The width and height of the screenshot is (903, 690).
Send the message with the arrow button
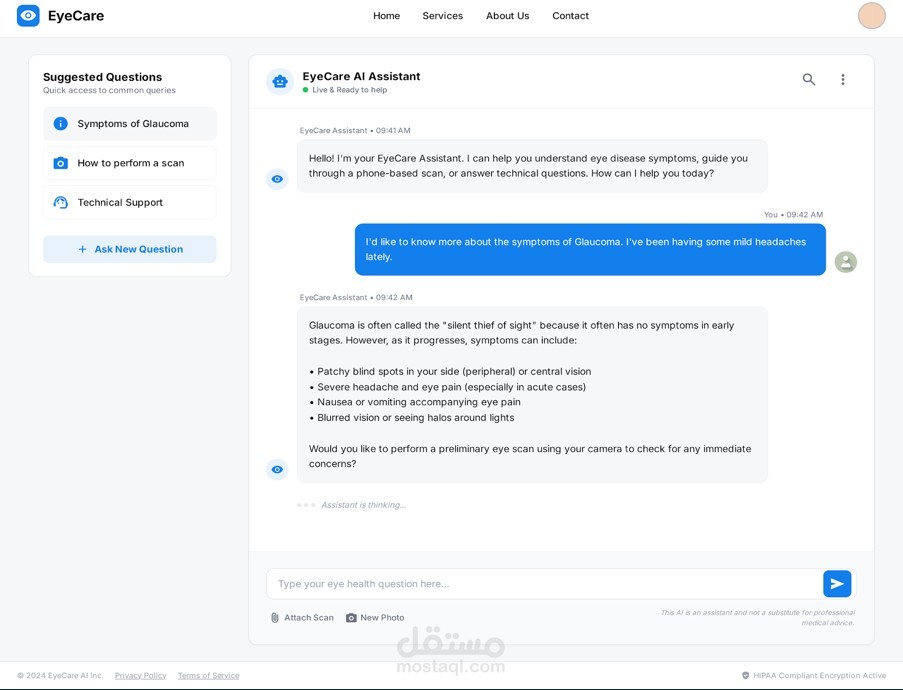pos(837,584)
